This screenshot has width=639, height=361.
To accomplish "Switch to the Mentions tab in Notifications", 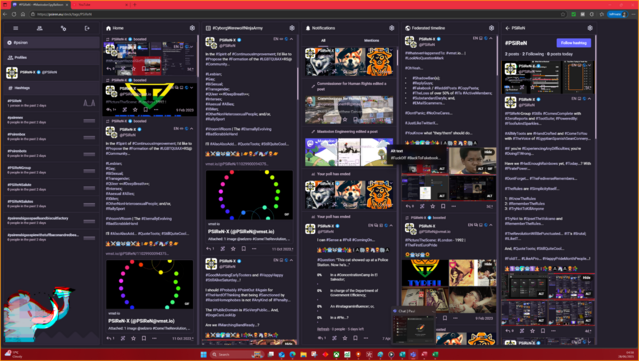I will pos(371,40).
